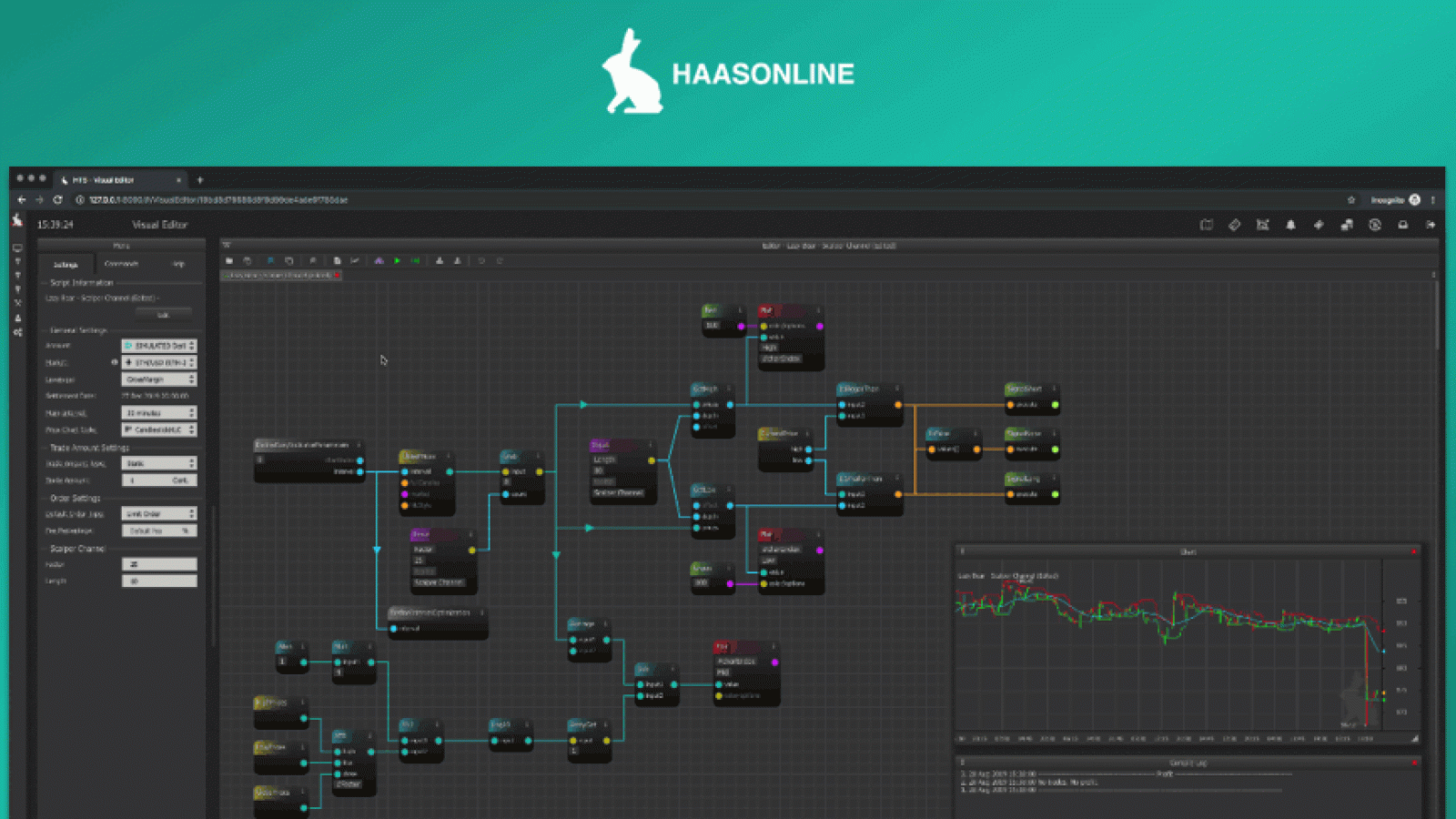Image resolution: width=1456 pixels, height=819 pixels.
Task: Open a new browser tab with plus
Action: pos(200,180)
